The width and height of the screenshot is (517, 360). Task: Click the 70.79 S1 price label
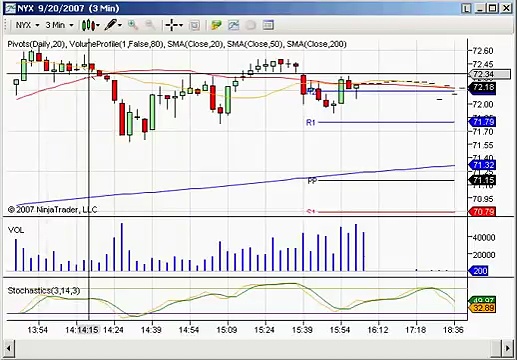tap(483, 212)
